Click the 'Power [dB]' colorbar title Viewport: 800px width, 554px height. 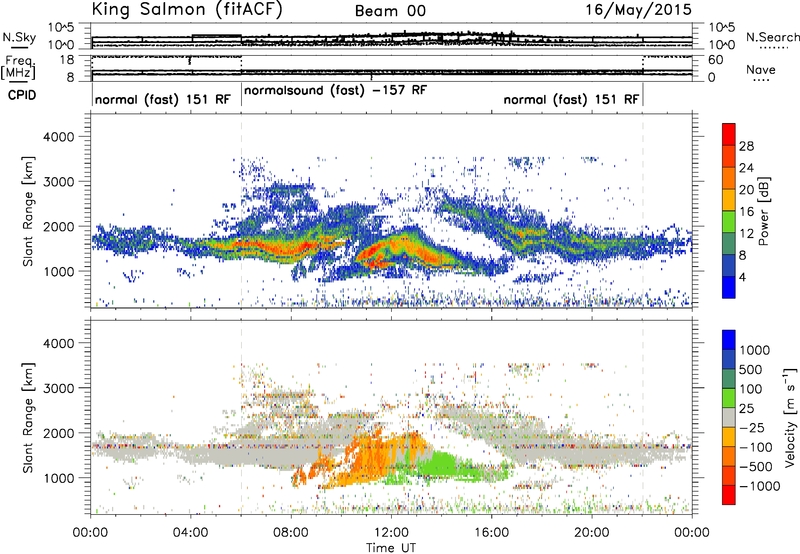tap(764, 211)
